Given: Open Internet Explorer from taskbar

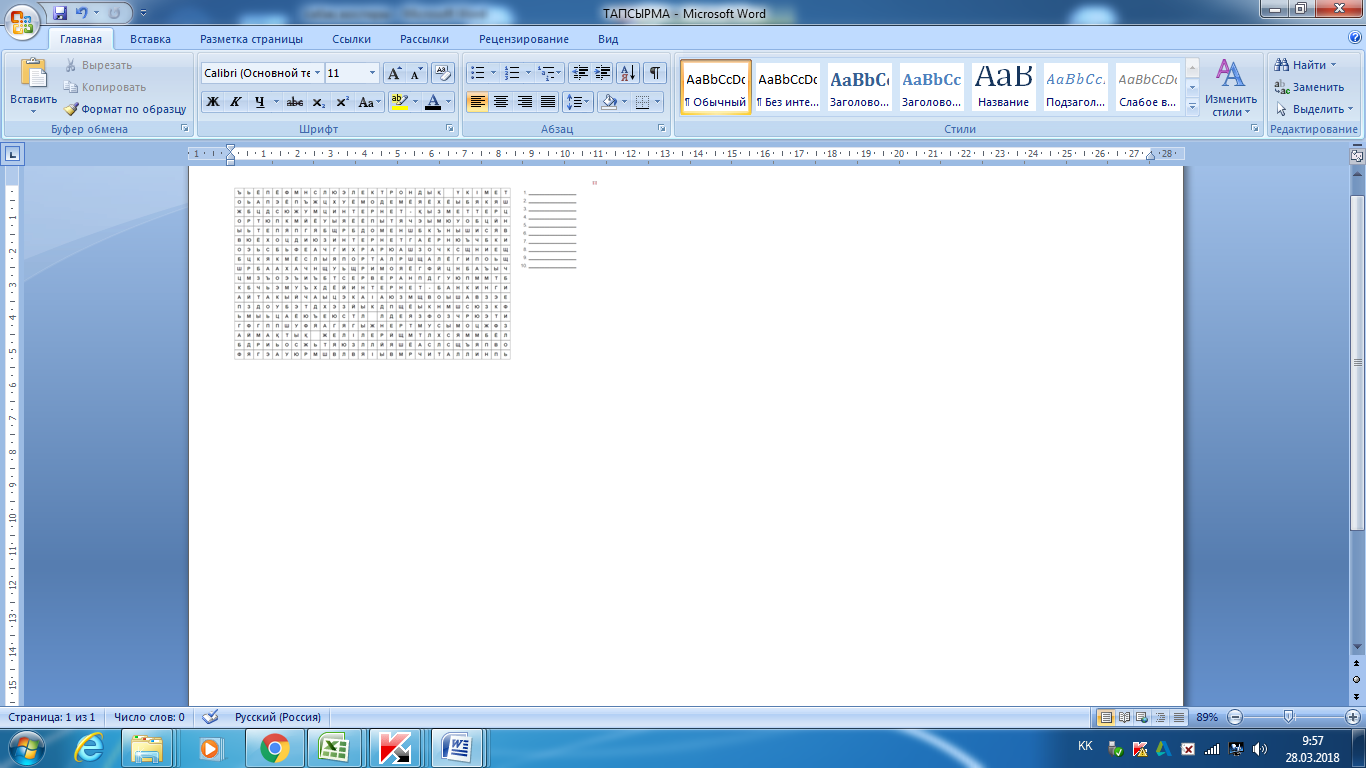Looking at the screenshot, I should [x=89, y=748].
